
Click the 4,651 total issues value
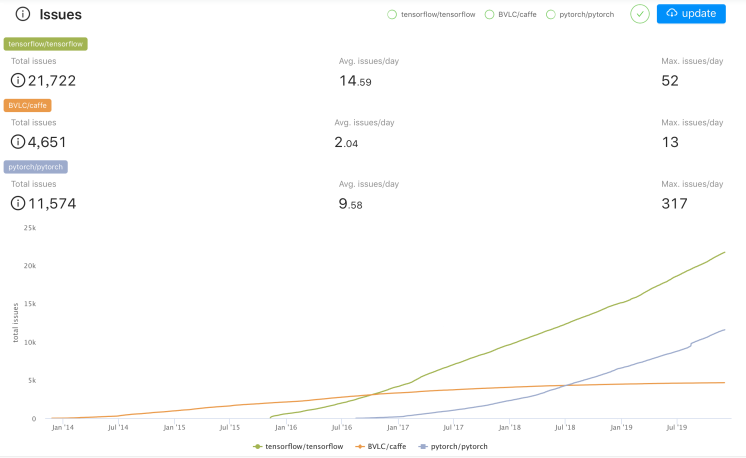tap(47, 142)
